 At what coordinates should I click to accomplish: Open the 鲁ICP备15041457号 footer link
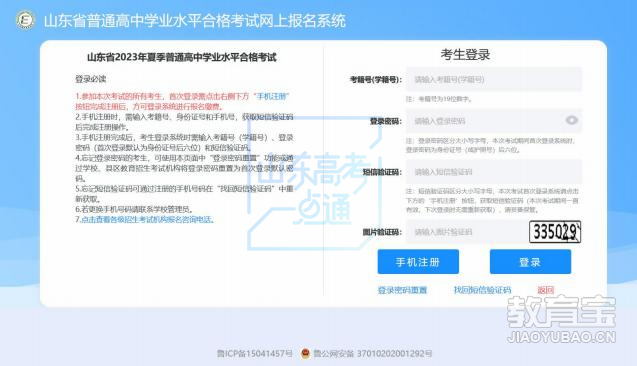tap(255, 353)
